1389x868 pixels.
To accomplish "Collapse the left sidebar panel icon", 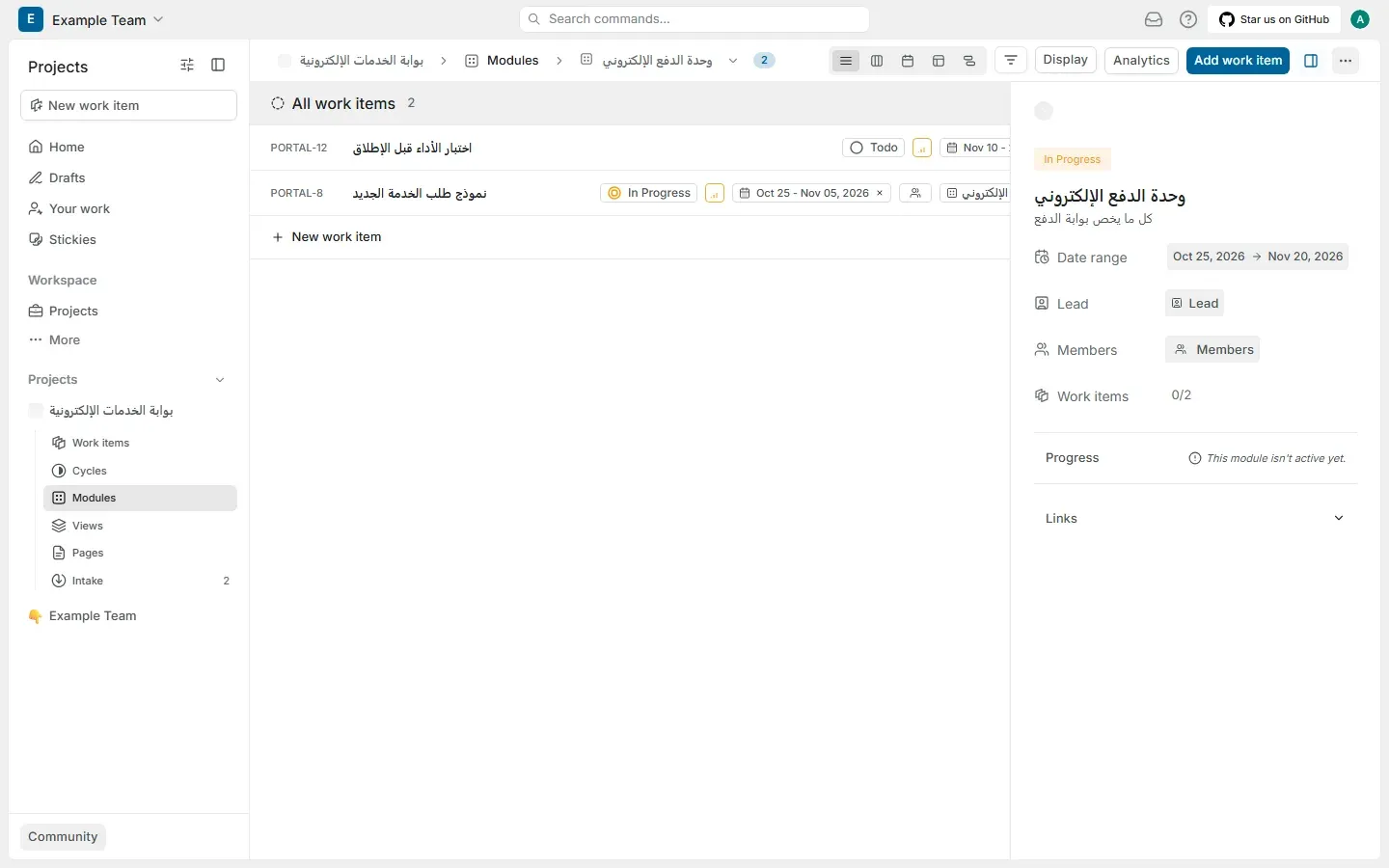I will point(218,66).
